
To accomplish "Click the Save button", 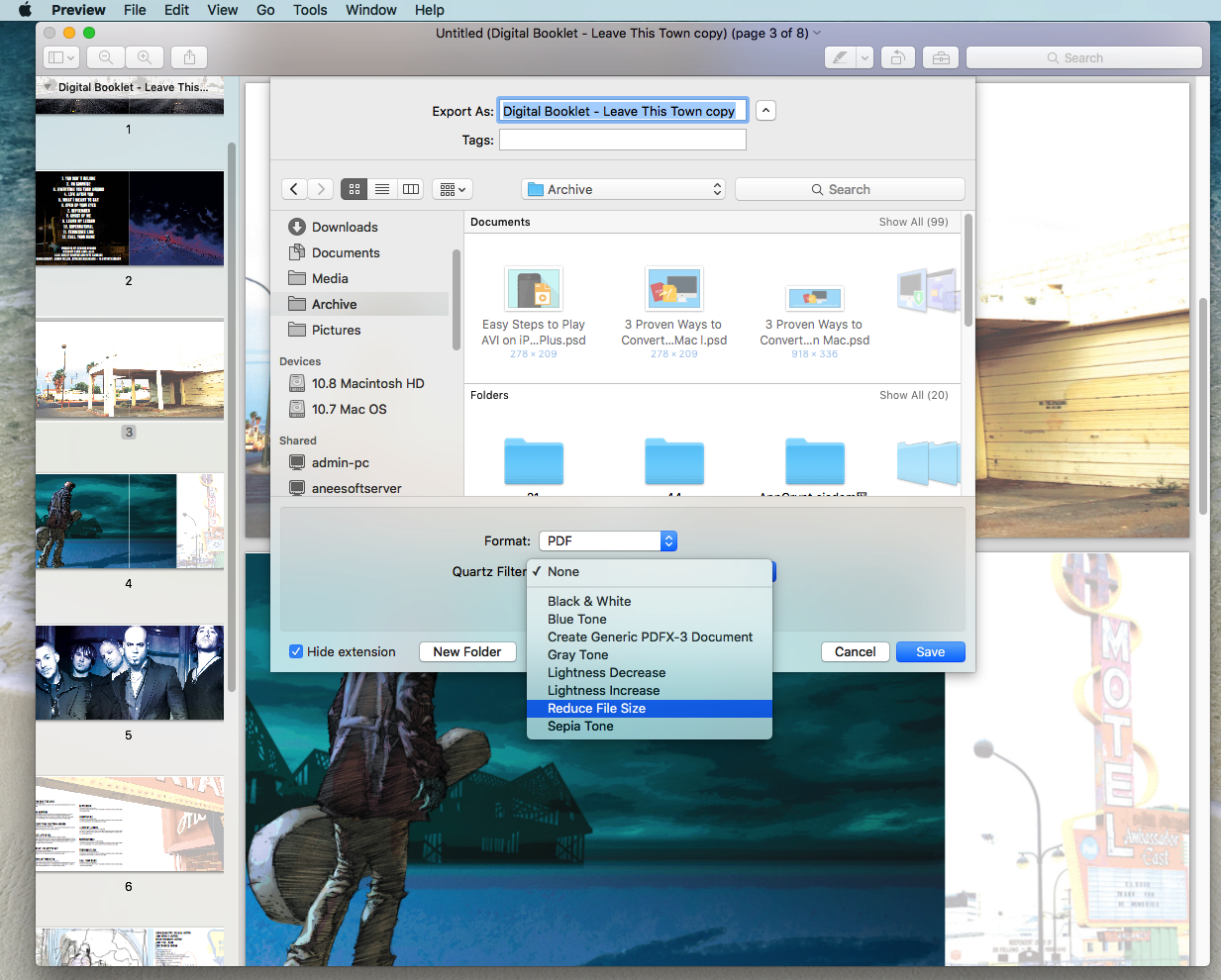I will 930,651.
